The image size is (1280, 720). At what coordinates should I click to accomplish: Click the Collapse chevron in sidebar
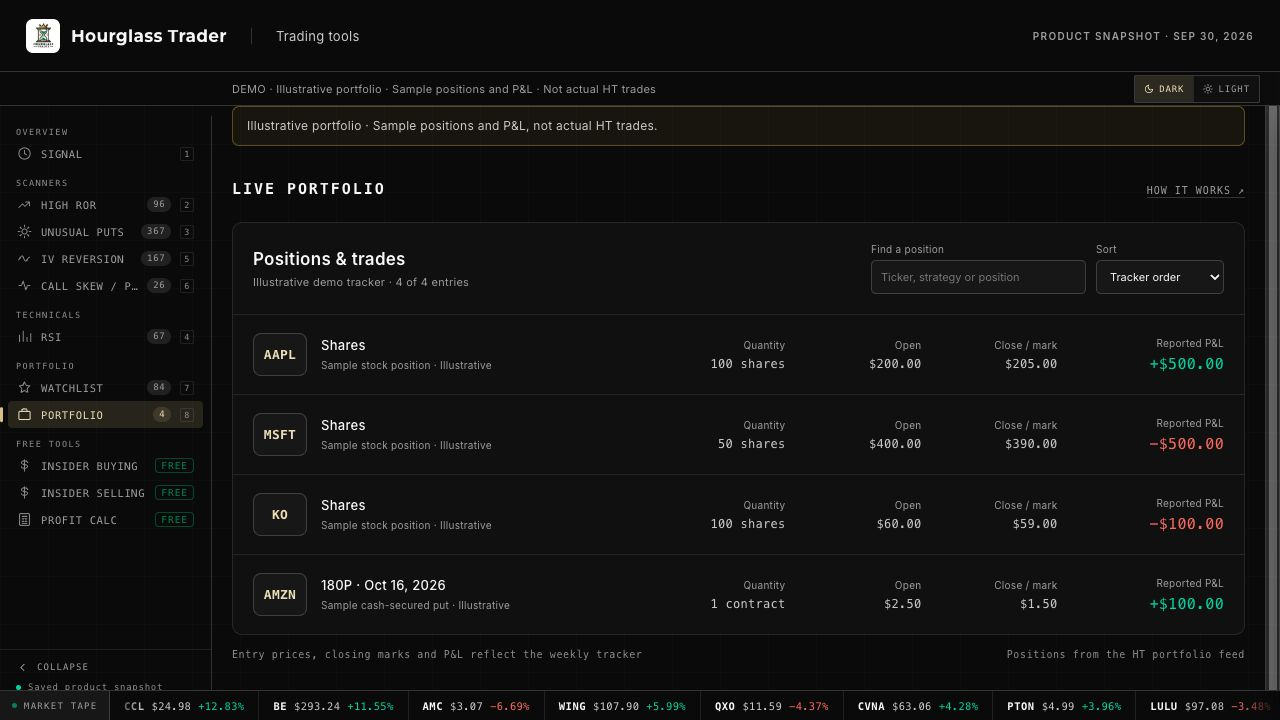pyautogui.click(x=23, y=667)
